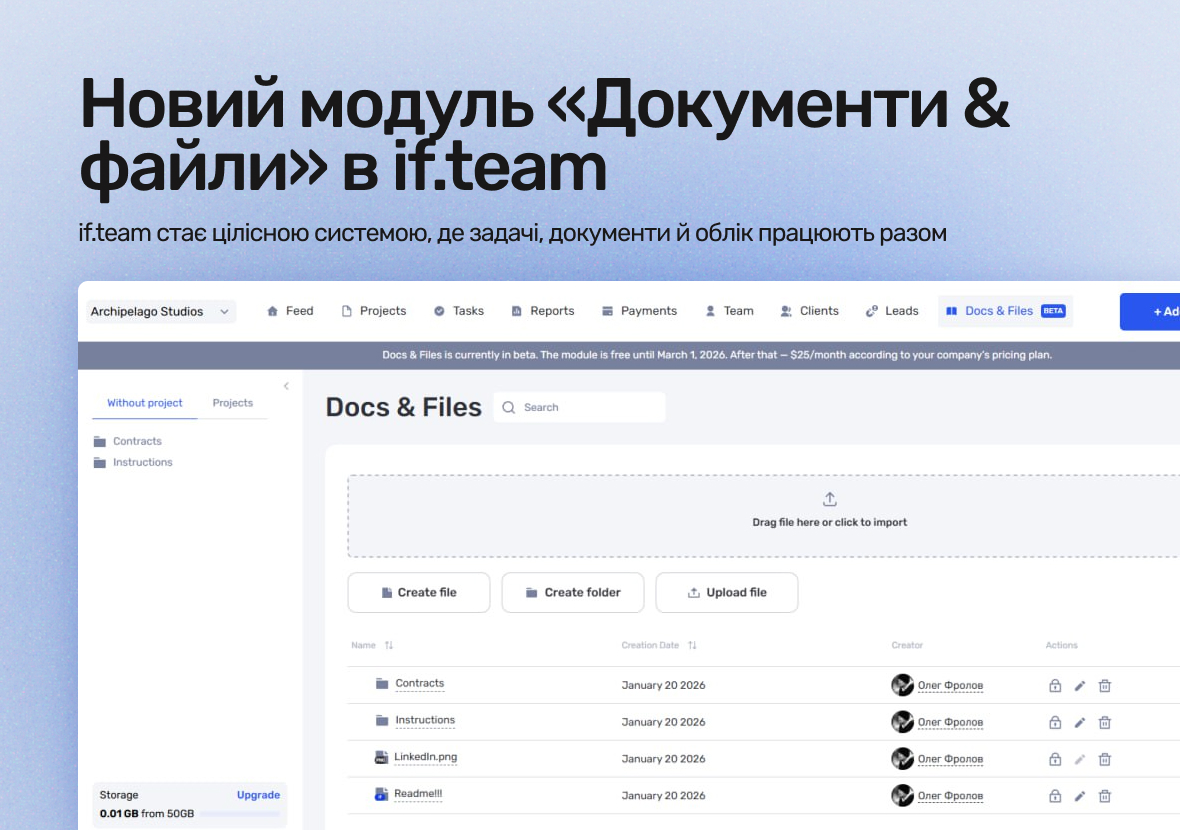Screen dimensions: 1180x830
Task: Click the edit pencil for LinkedIn.png row
Action: point(1080,759)
